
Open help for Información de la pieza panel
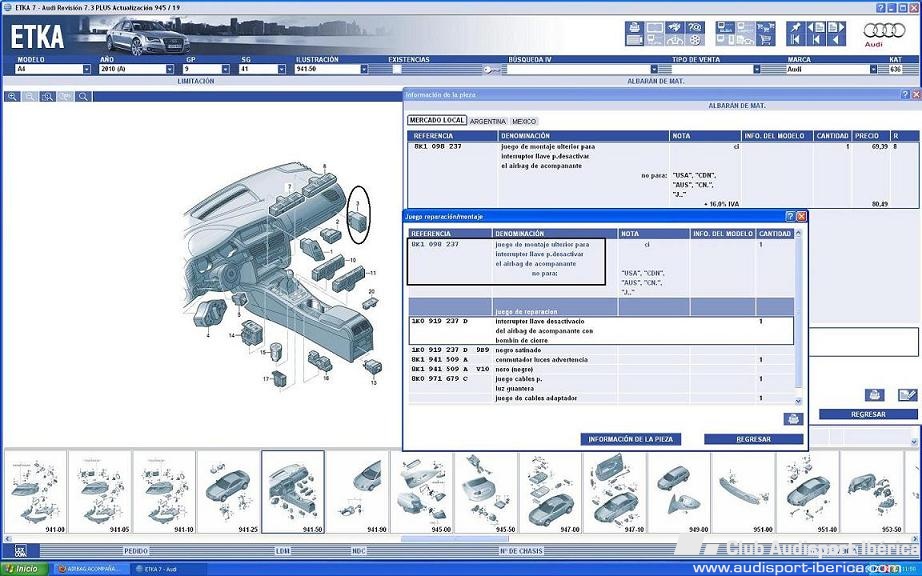click(x=906, y=94)
